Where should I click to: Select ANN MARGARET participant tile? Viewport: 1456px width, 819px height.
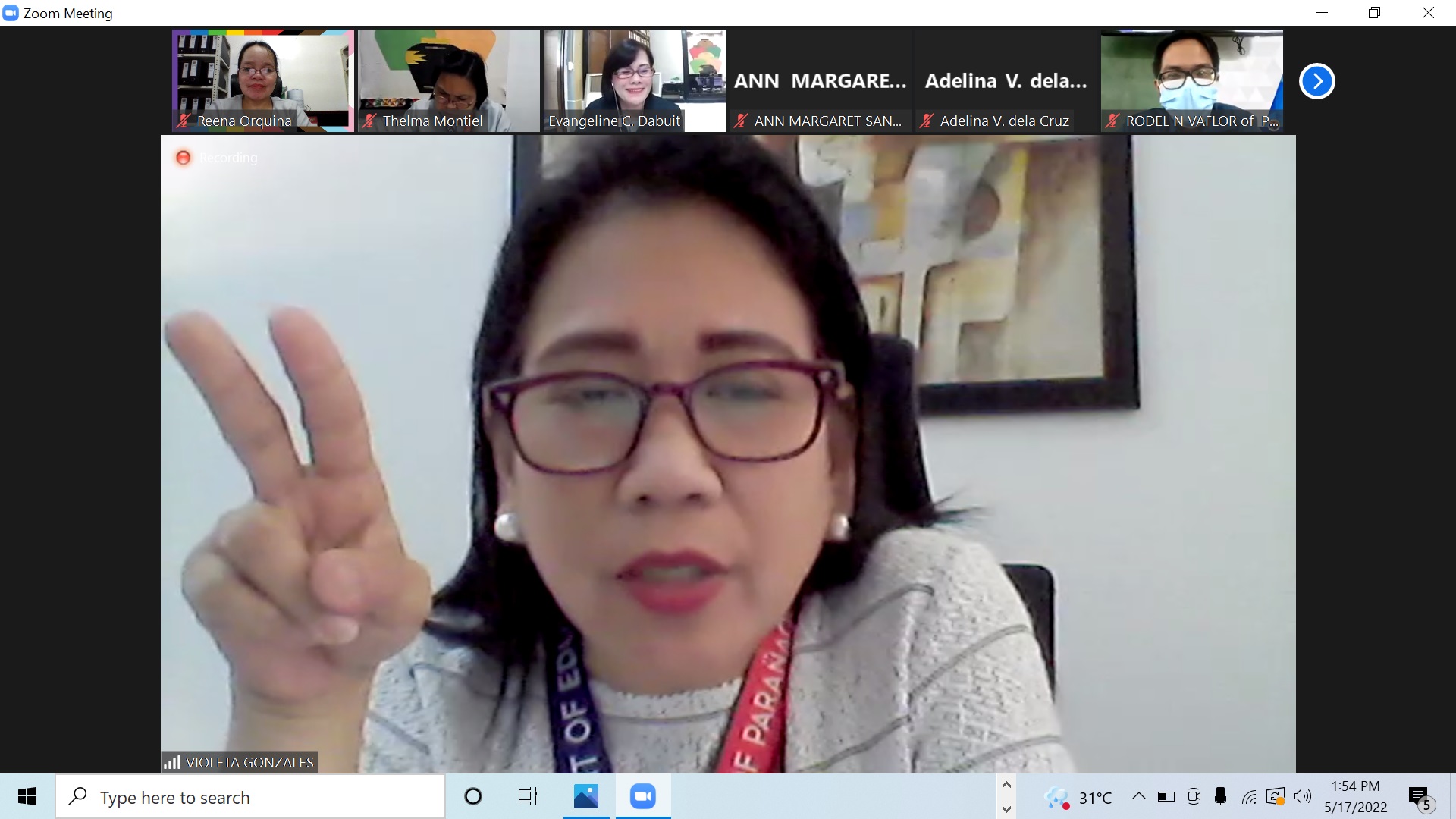click(820, 80)
